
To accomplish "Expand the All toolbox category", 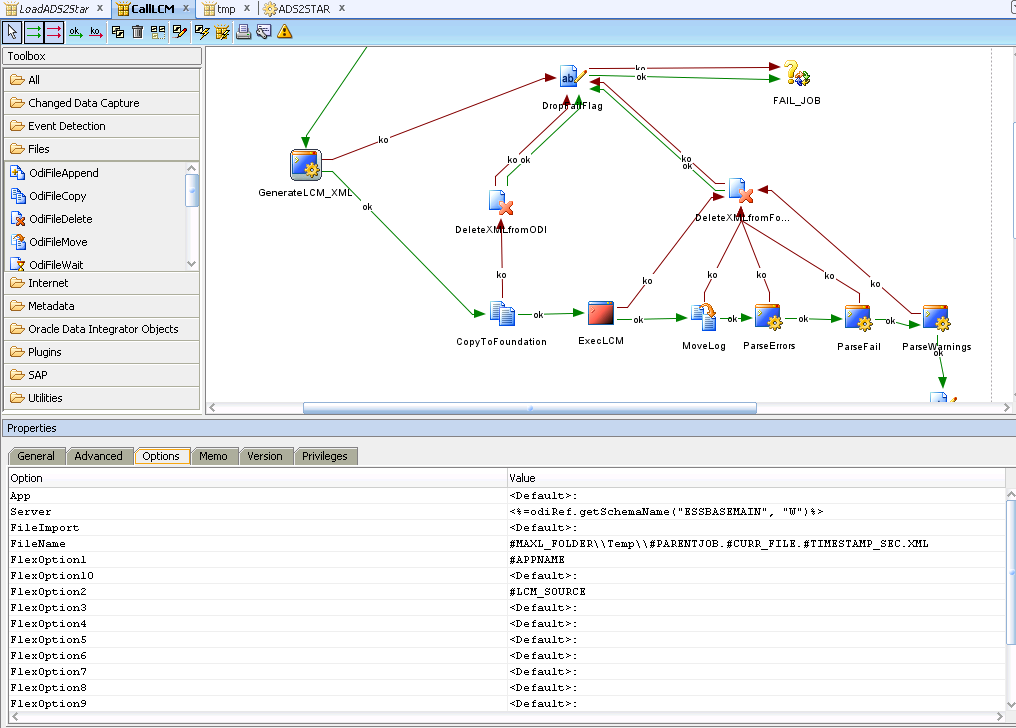I will tap(102, 80).
